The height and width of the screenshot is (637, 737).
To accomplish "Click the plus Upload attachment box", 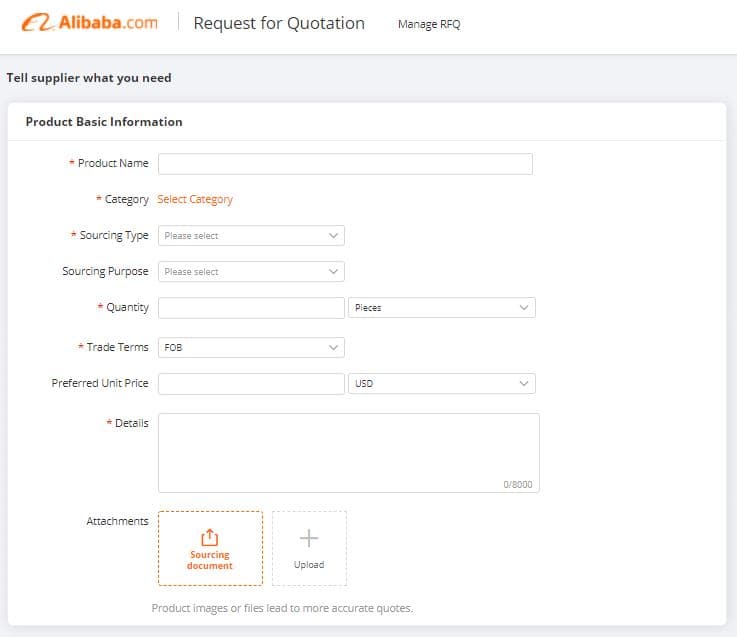I will pyautogui.click(x=309, y=548).
